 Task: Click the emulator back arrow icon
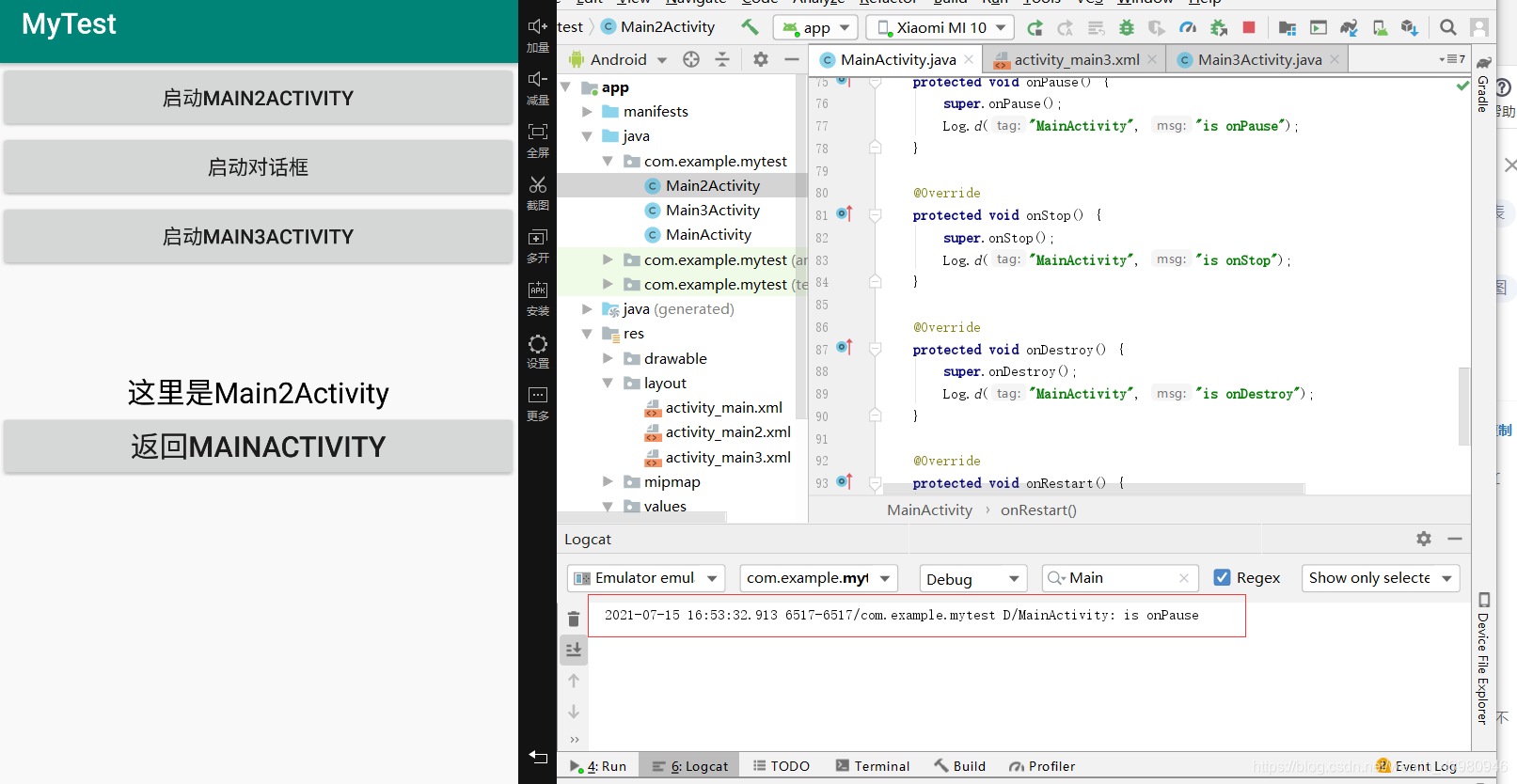coord(538,756)
